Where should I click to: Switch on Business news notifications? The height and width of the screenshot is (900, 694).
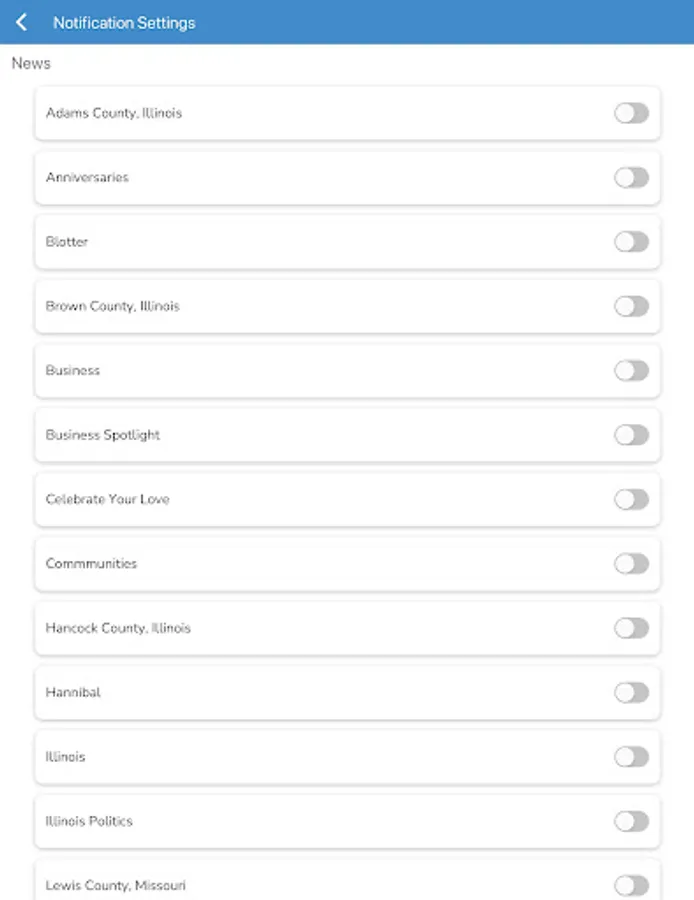pyautogui.click(x=631, y=370)
